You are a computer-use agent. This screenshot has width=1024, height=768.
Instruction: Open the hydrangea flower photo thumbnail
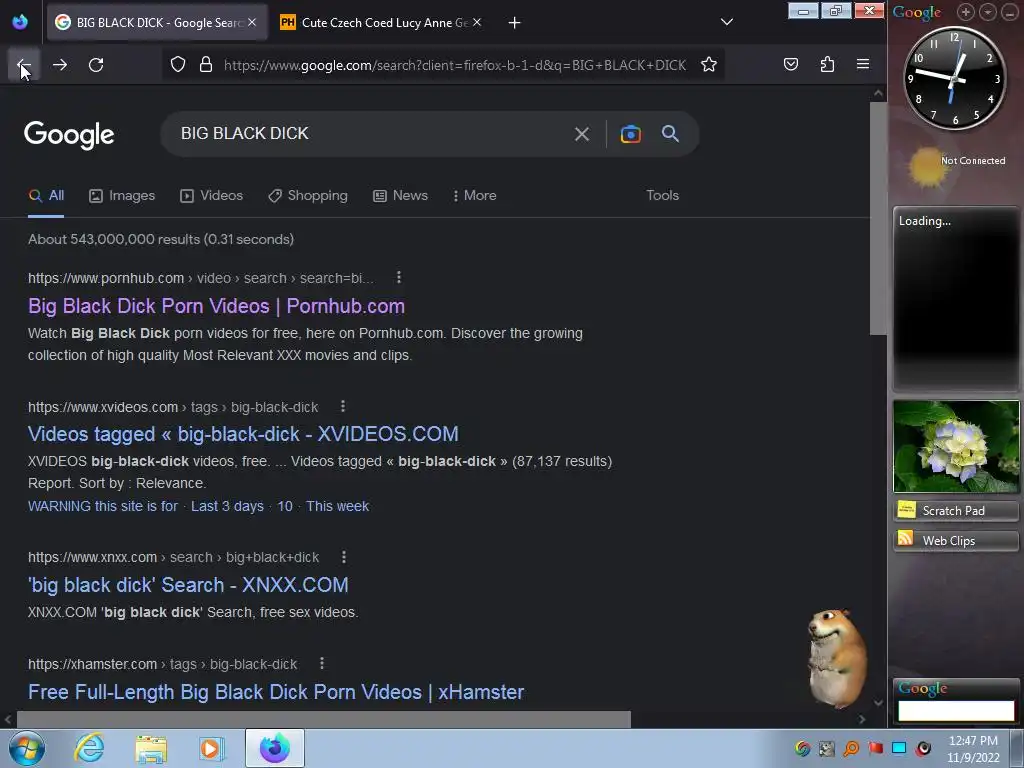pyautogui.click(x=955, y=446)
